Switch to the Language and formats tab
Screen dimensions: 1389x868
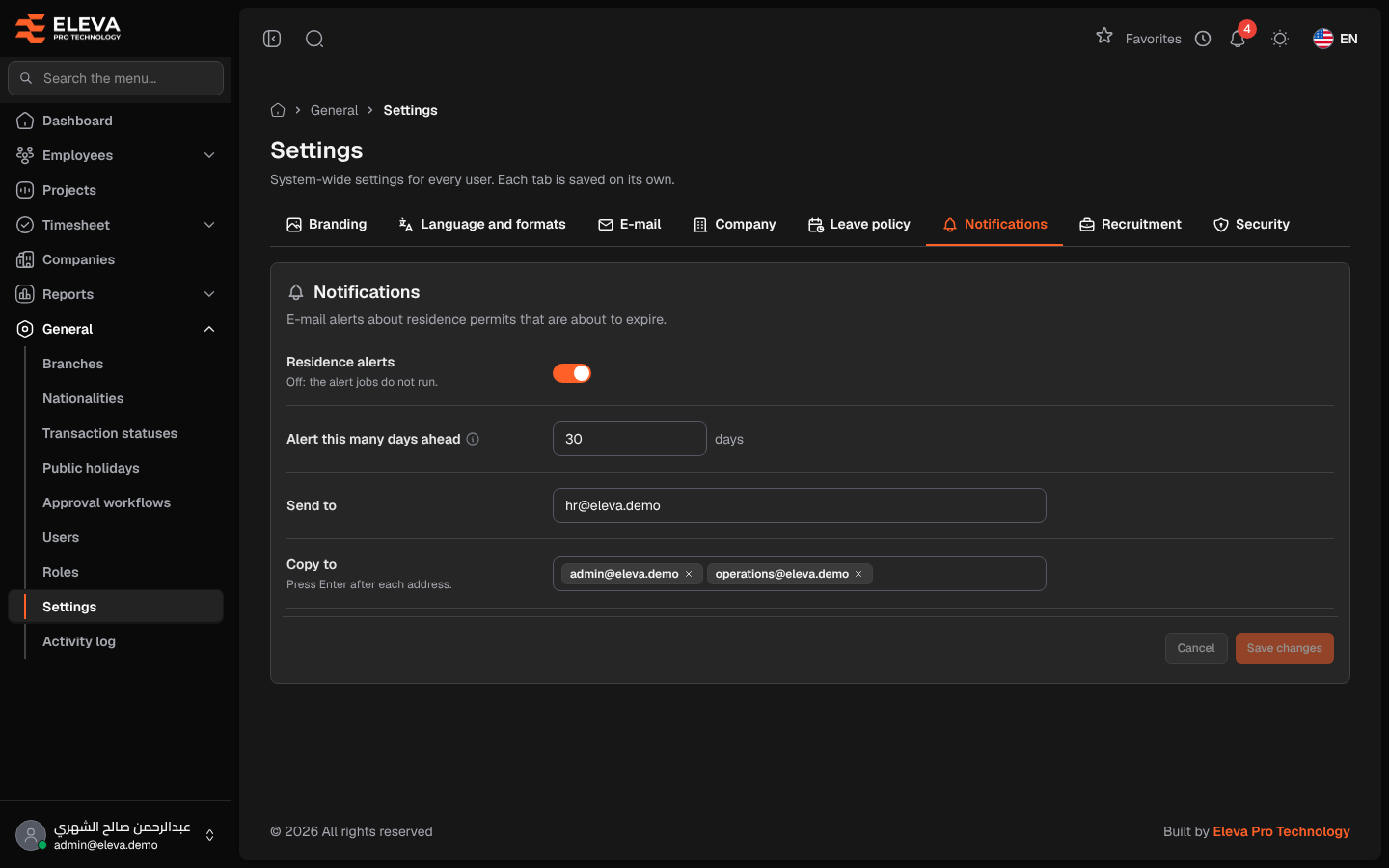coord(482,224)
